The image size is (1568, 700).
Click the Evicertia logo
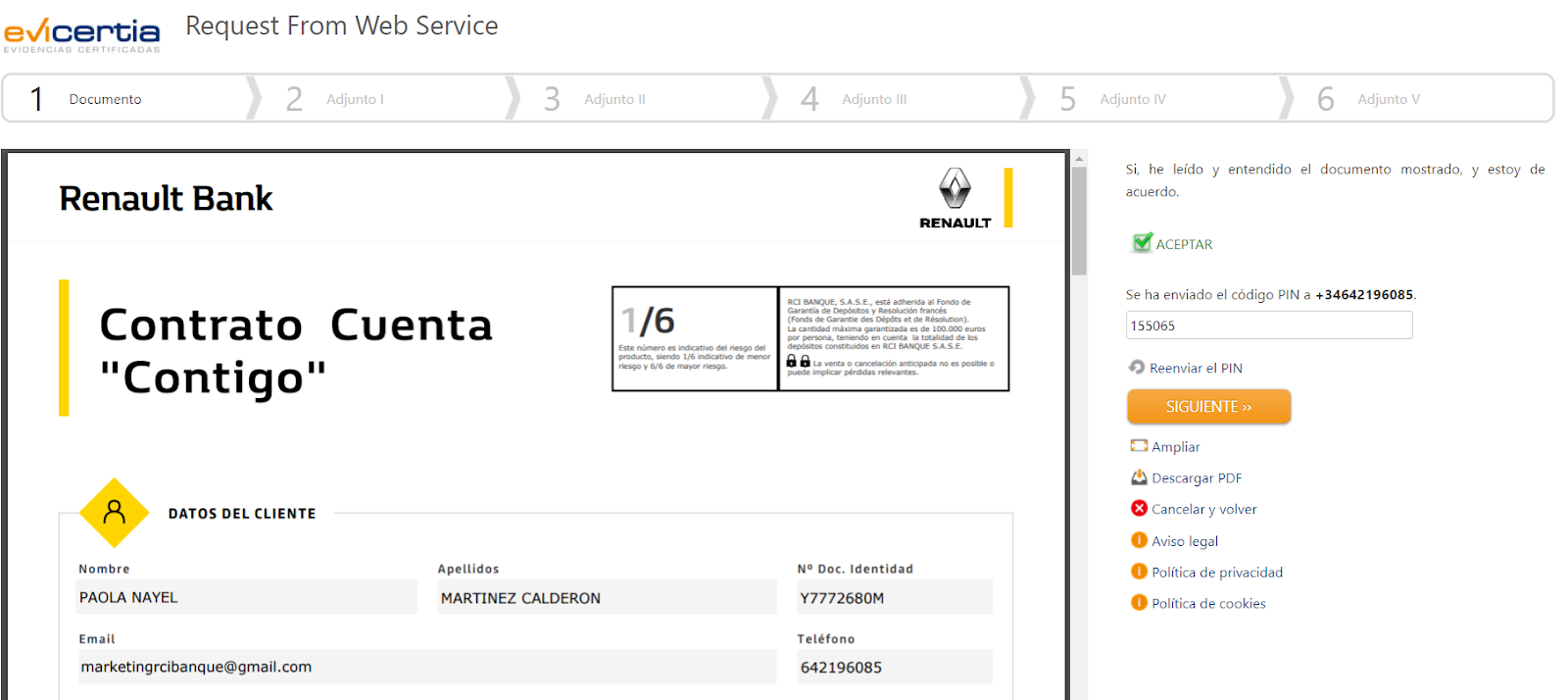point(82,34)
